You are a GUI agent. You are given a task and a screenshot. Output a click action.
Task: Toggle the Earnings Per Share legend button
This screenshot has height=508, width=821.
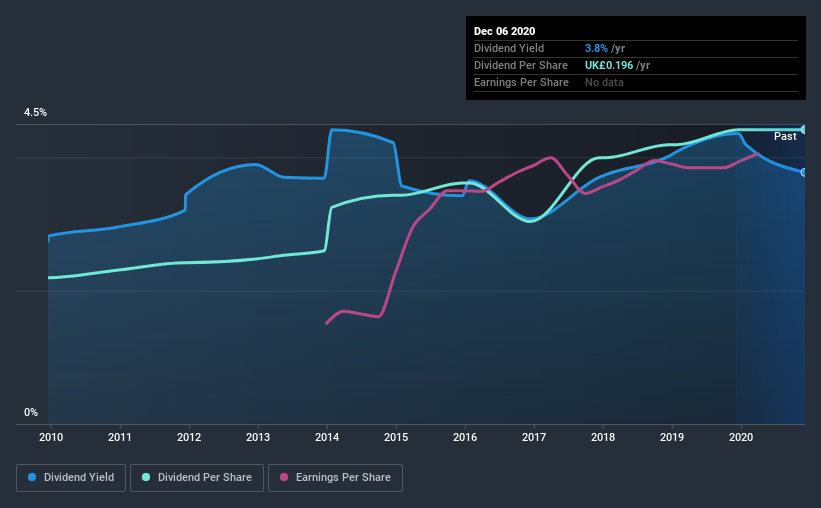tap(336, 478)
